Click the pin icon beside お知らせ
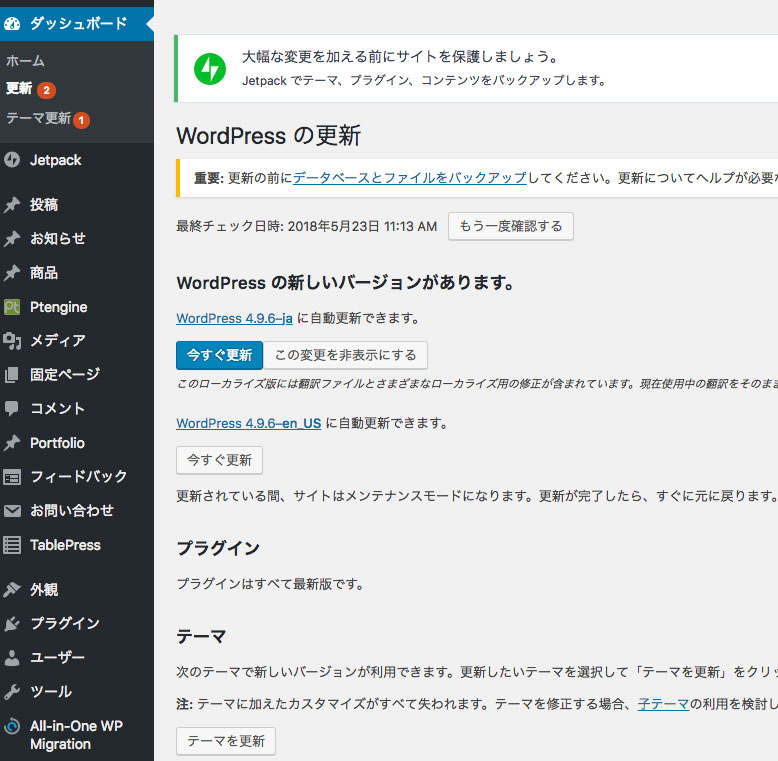Viewport: 778px width, 761px height. (12, 239)
